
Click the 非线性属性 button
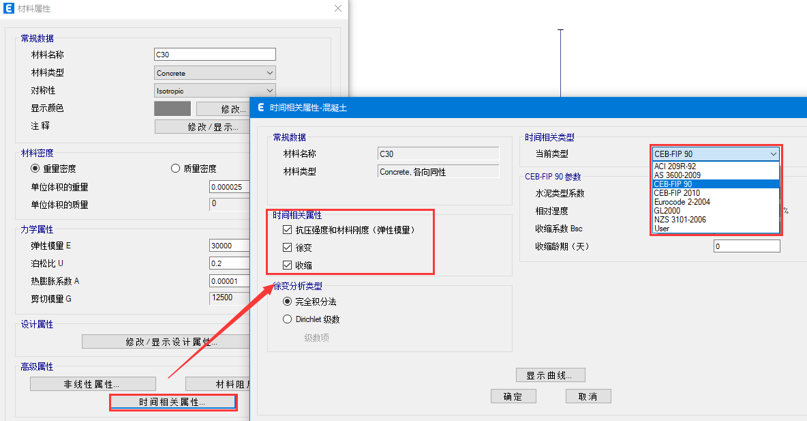(93, 384)
